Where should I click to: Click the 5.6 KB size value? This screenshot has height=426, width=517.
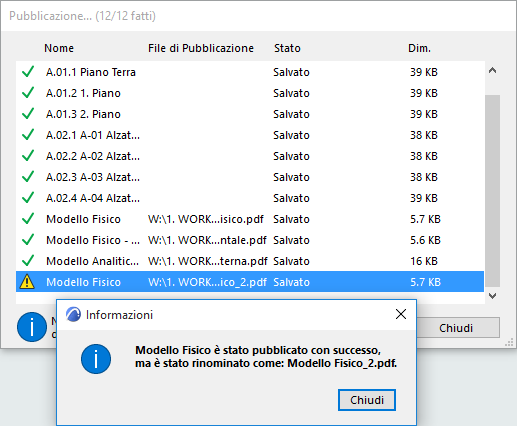click(425, 240)
